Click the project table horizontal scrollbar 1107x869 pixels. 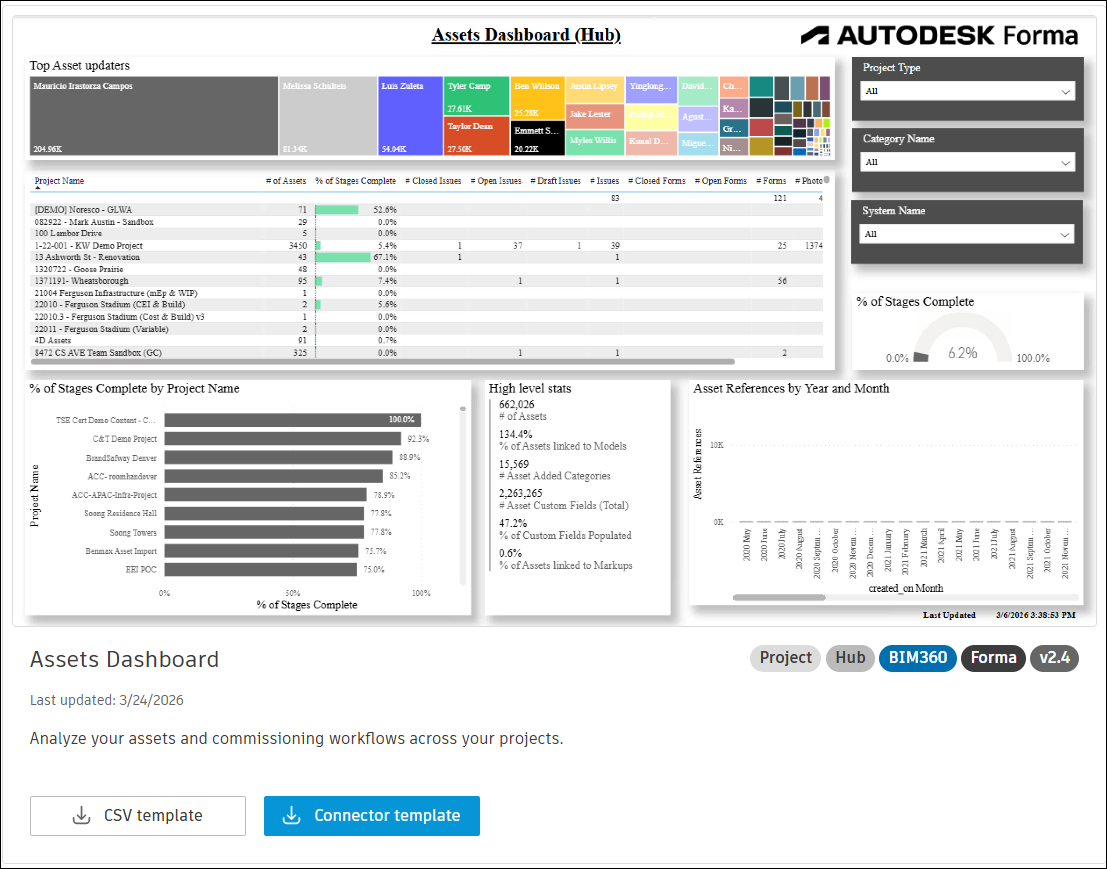pyautogui.click(x=384, y=361)
